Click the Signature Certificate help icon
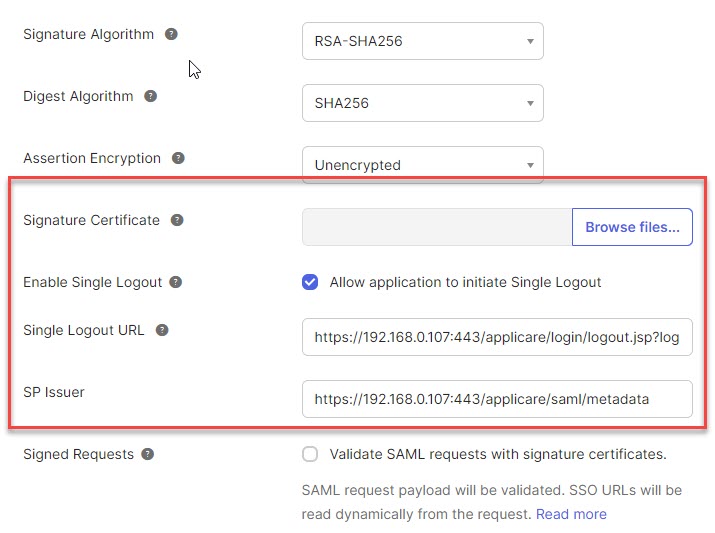The height and width of the screenshot is (533, 715). tap(177, 220)
